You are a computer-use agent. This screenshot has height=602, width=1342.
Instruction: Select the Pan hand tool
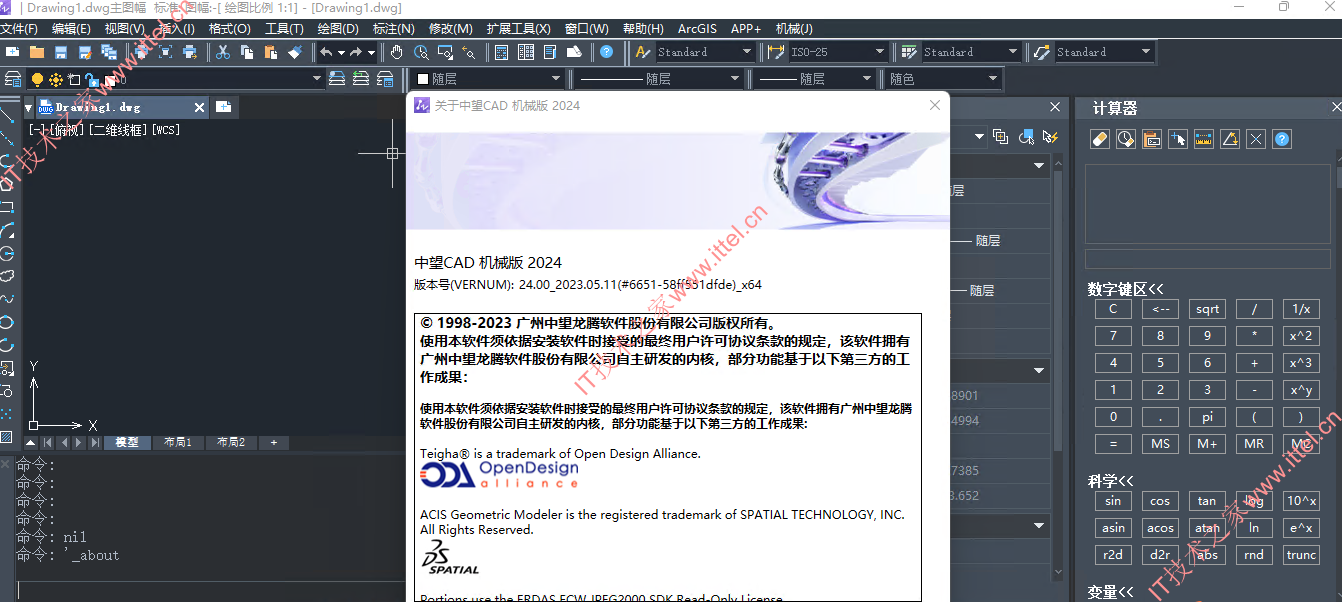[x=397, y=52]
